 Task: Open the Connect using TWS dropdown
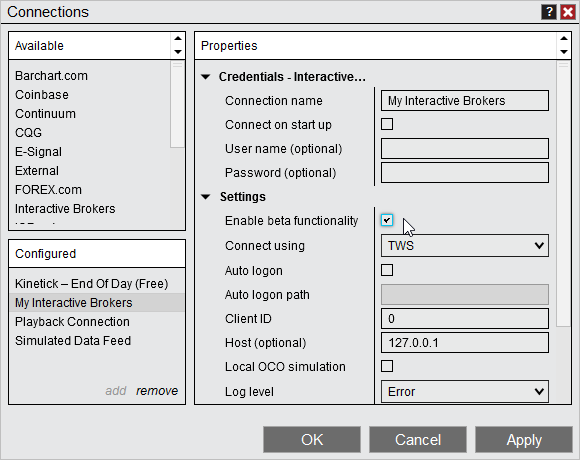click(x=465, y=246)
